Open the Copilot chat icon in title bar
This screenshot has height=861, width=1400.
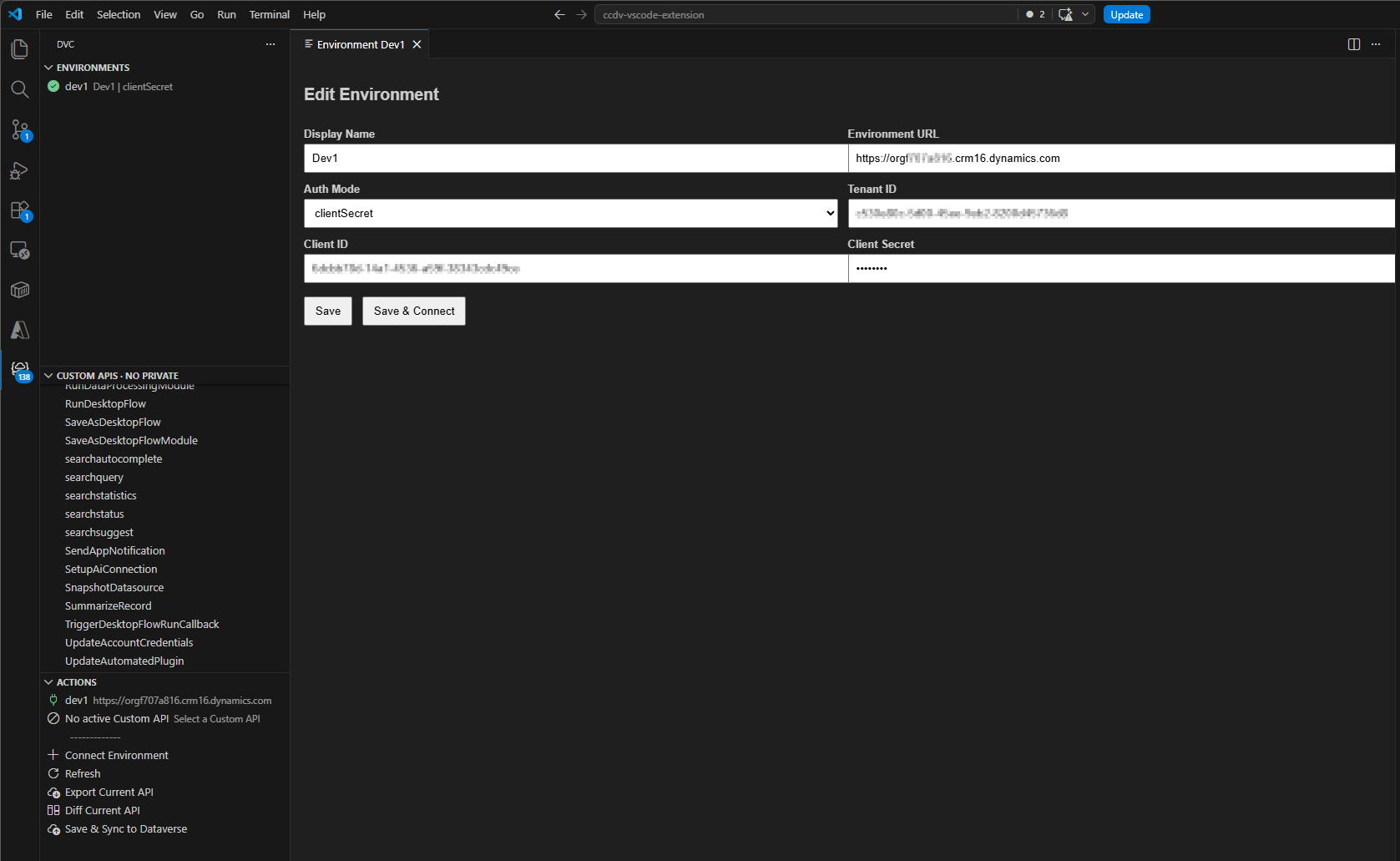click(x=1065, y=14)
